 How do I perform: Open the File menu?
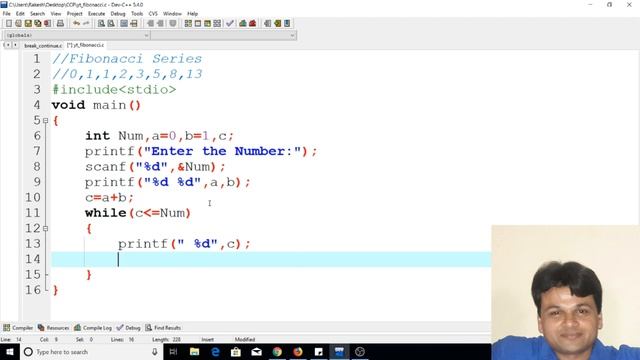tap(7, 13)
